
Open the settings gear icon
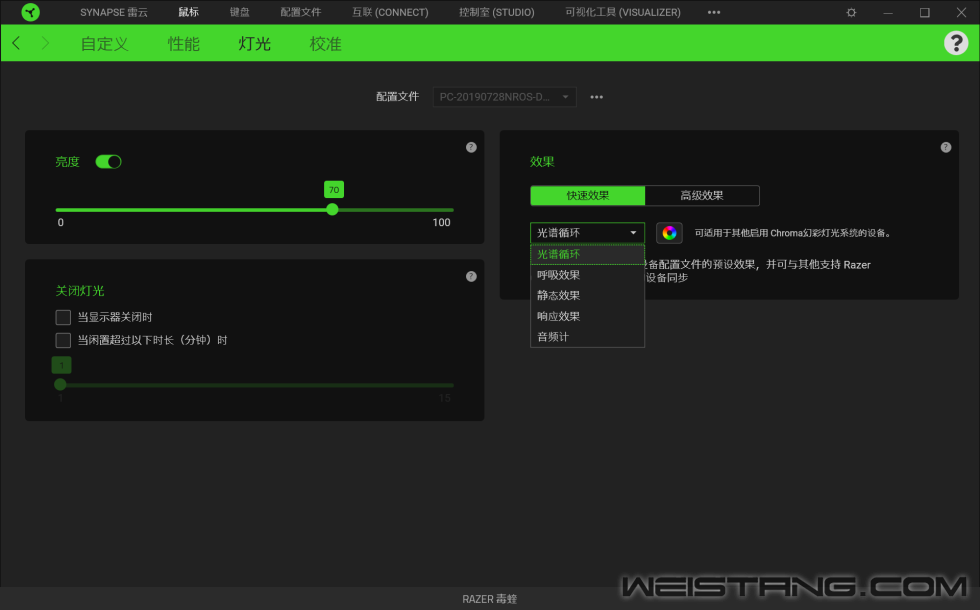851,12
